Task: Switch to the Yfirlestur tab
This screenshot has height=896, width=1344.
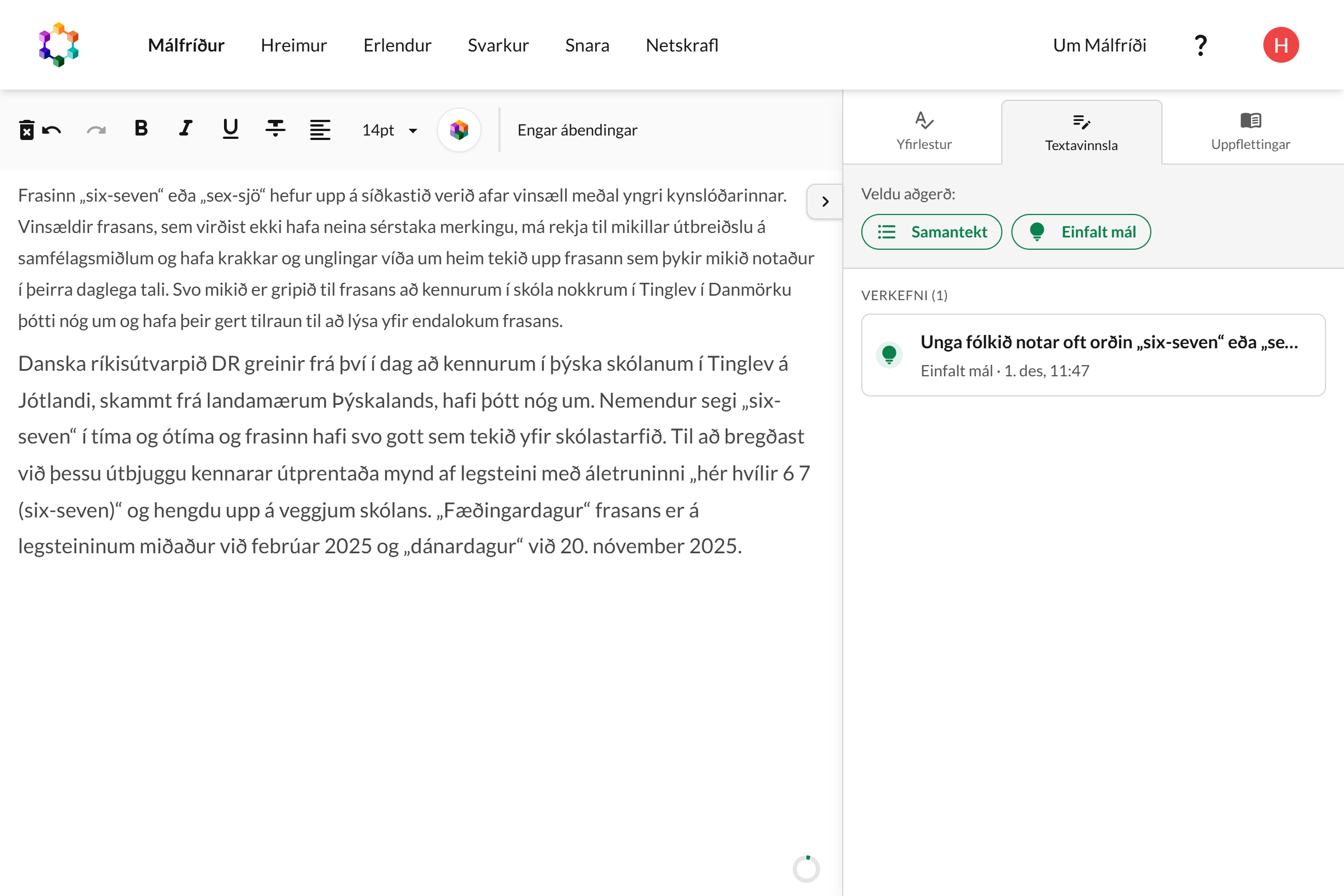Action: [923, 131]
